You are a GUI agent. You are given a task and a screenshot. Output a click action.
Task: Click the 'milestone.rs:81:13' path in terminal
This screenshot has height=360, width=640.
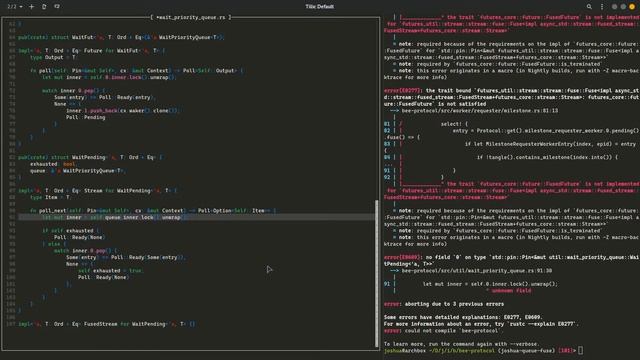tap(480, 111)
